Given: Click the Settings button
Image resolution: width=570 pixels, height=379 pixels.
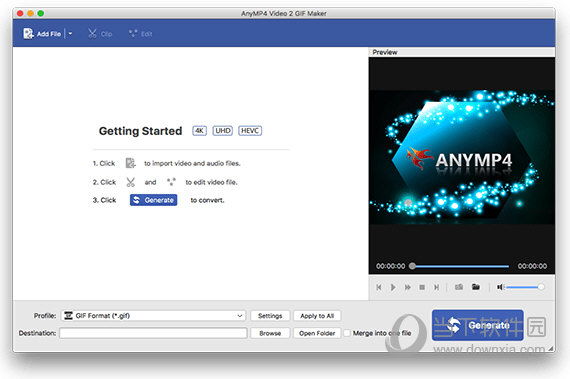Looking at the screenshot, I should pos(270,316).
